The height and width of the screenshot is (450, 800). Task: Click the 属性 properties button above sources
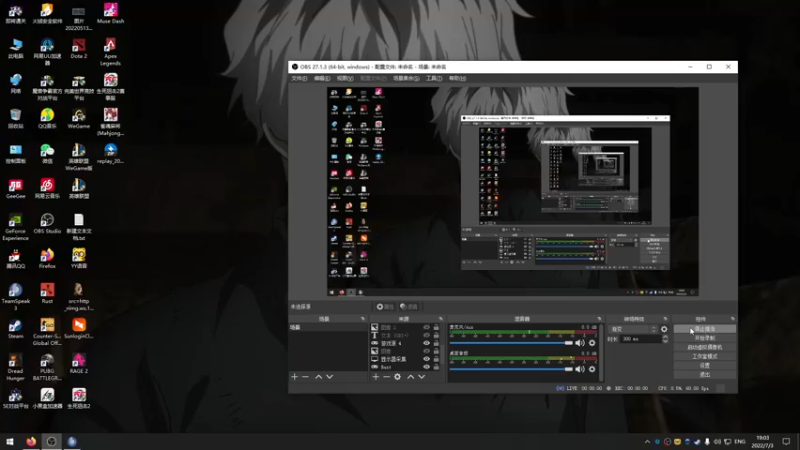click(385, 307)
